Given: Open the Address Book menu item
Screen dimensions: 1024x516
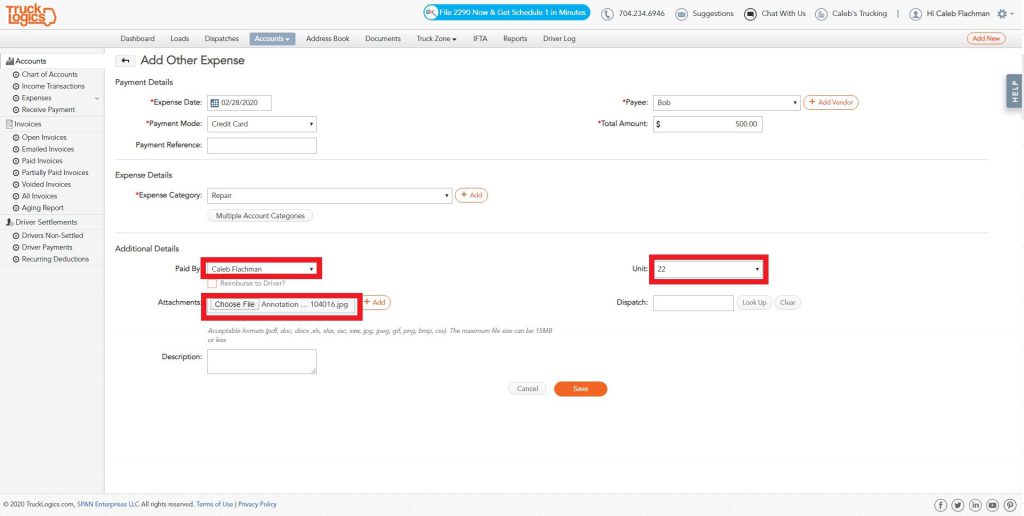Looking at the screenshot, I should [x=328, y=39].
